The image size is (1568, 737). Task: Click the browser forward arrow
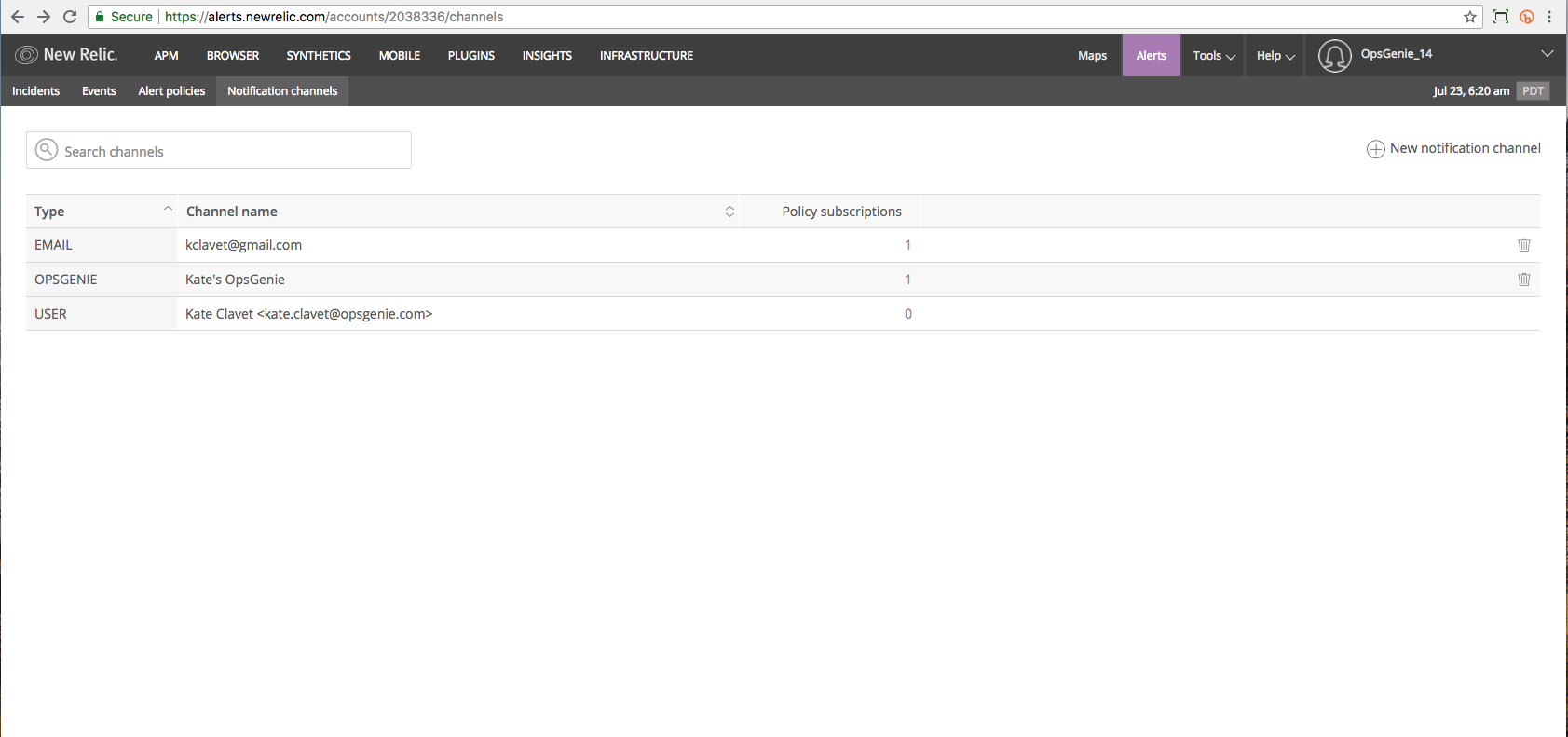(43, 17)
